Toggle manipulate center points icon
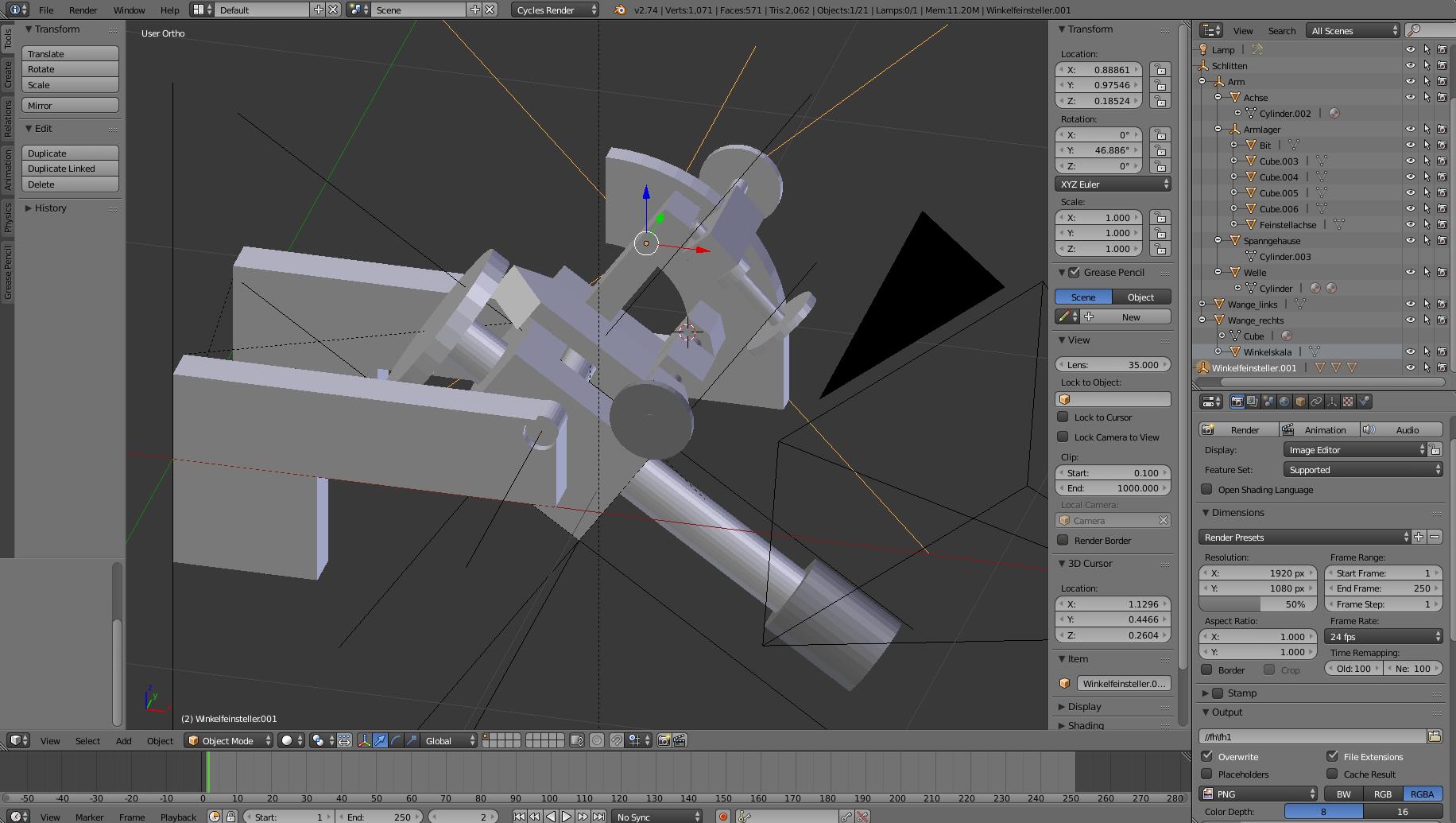 pyautogui.click(x=344, y=740)
